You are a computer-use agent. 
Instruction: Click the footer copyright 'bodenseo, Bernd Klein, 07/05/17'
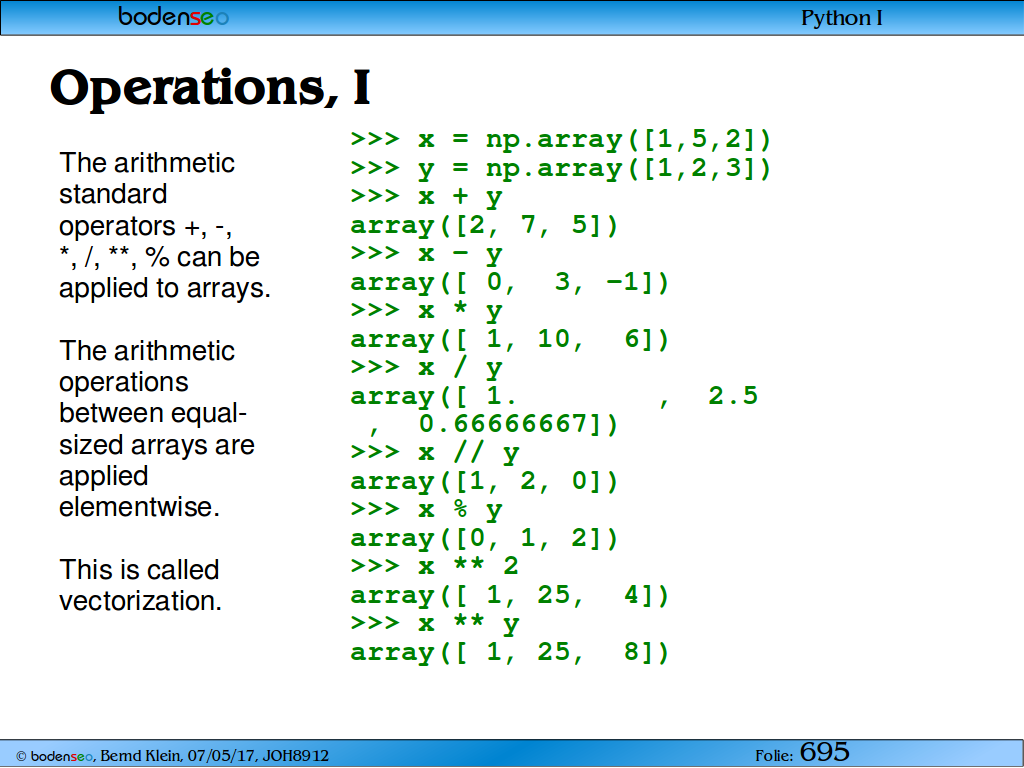pyautogui.click(x=144, y=756)
